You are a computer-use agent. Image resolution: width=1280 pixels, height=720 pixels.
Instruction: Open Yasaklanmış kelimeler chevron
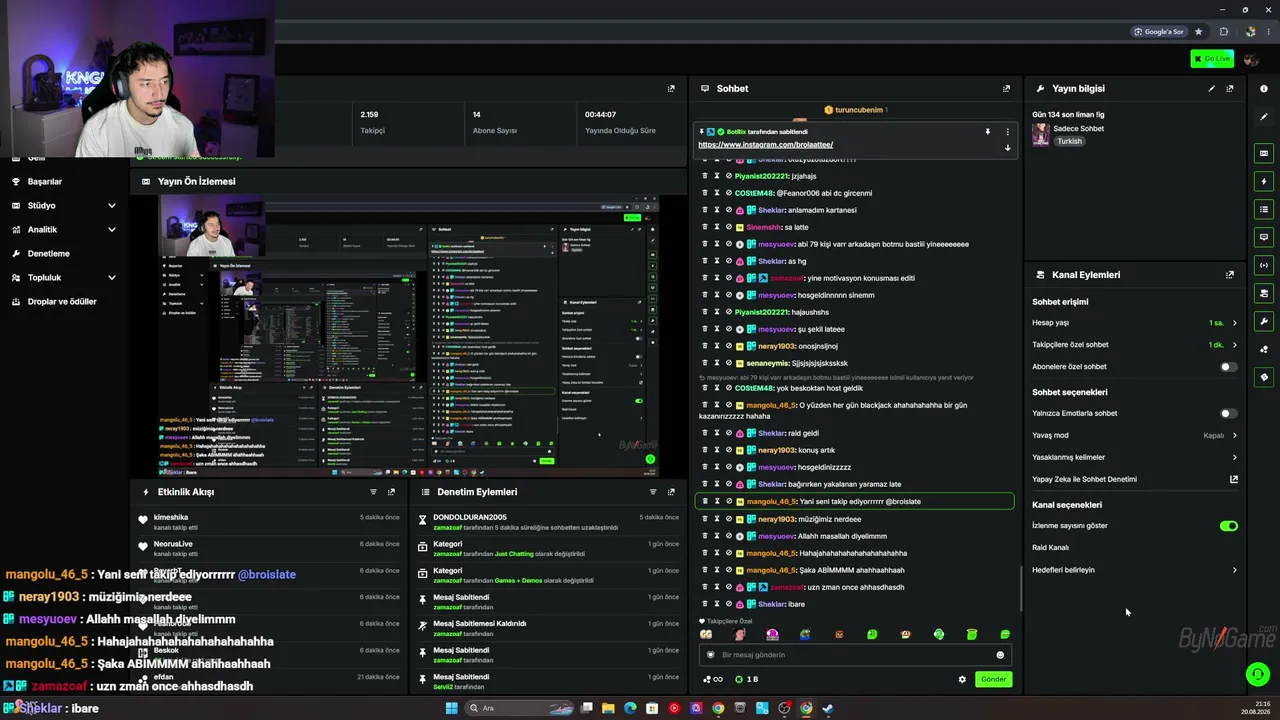point(1234,457)
